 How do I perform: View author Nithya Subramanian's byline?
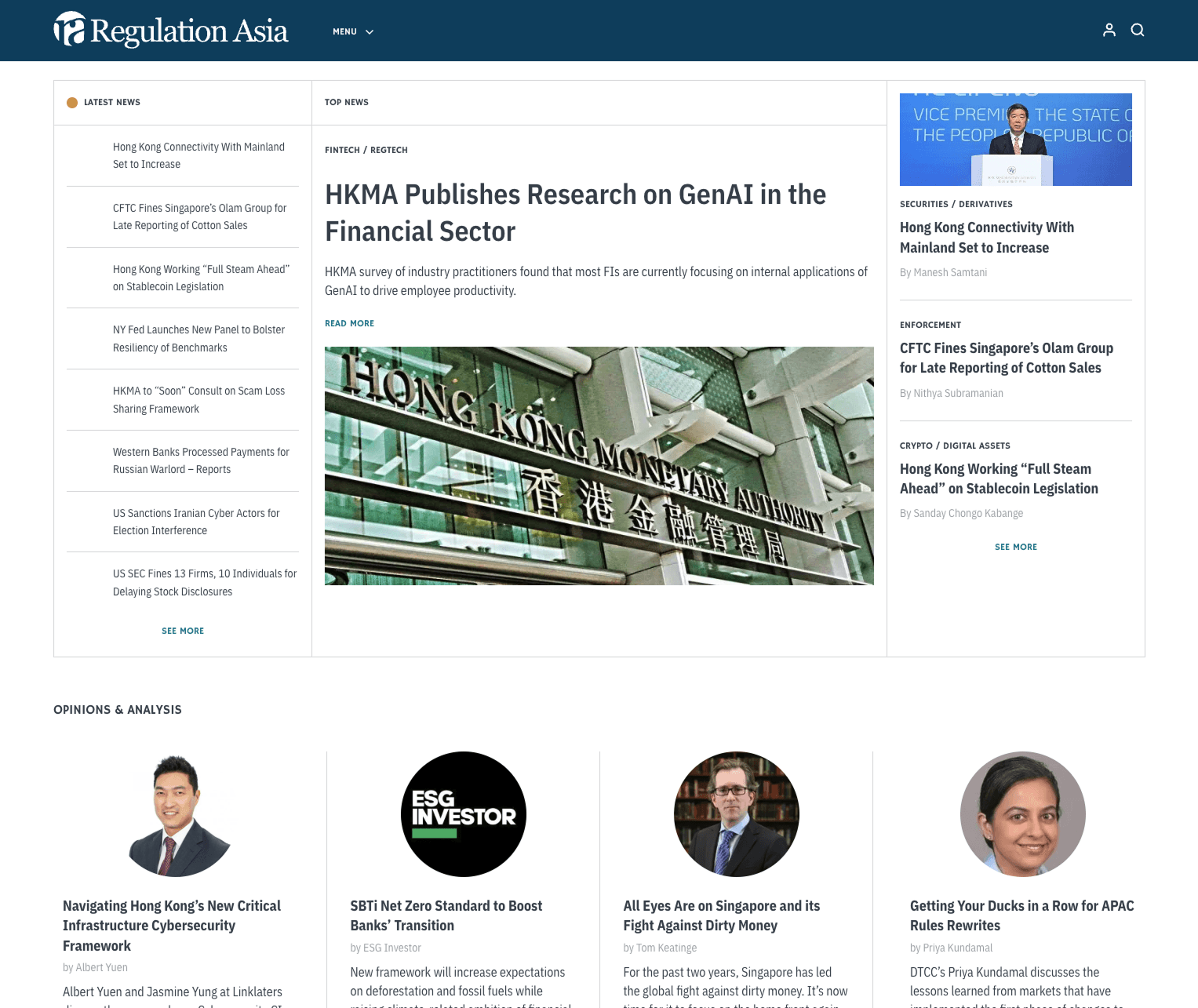click(952, 393)
